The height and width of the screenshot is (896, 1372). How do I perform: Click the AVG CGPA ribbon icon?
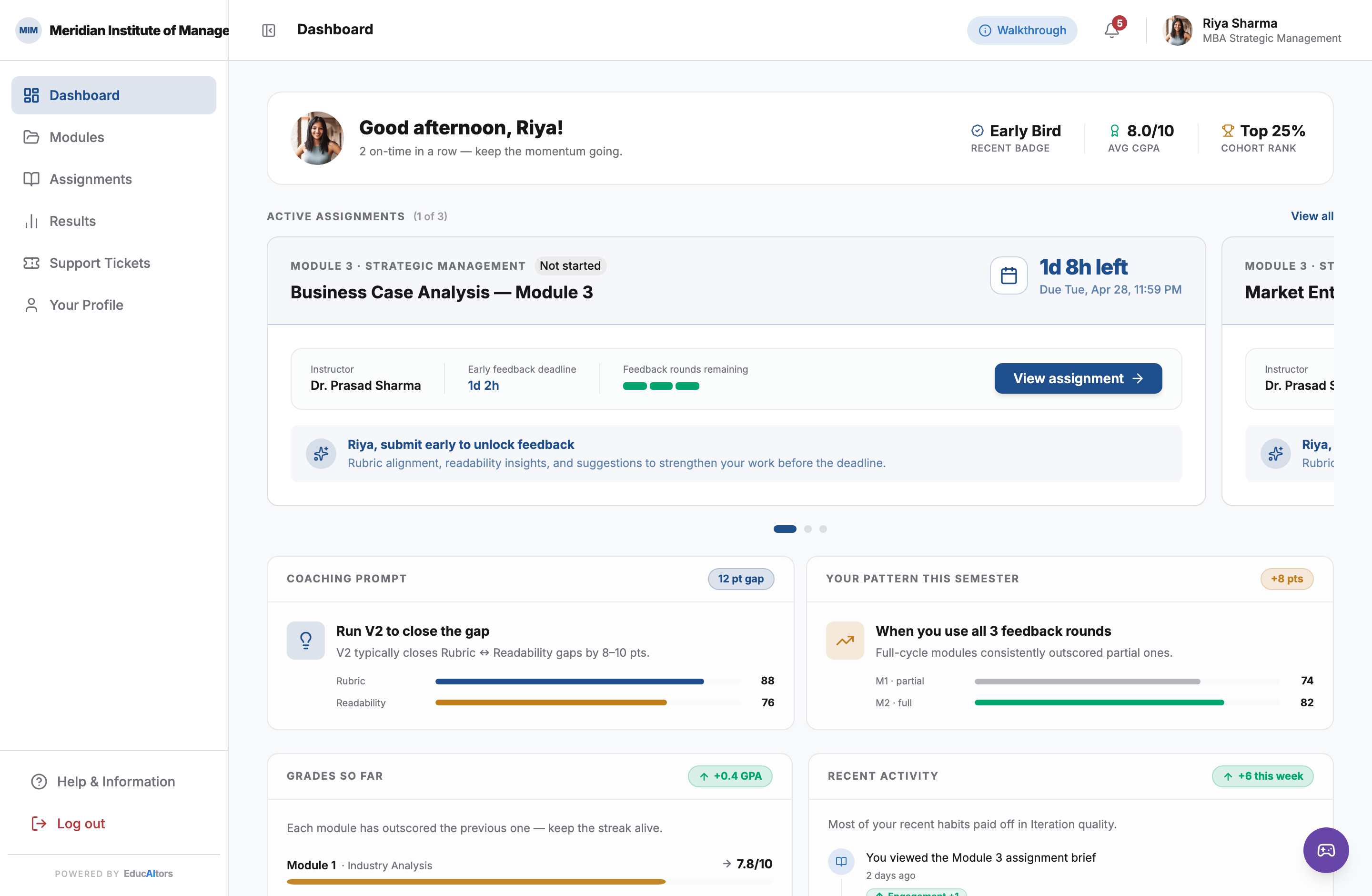pyautogui.click(x=1114, y=131)
